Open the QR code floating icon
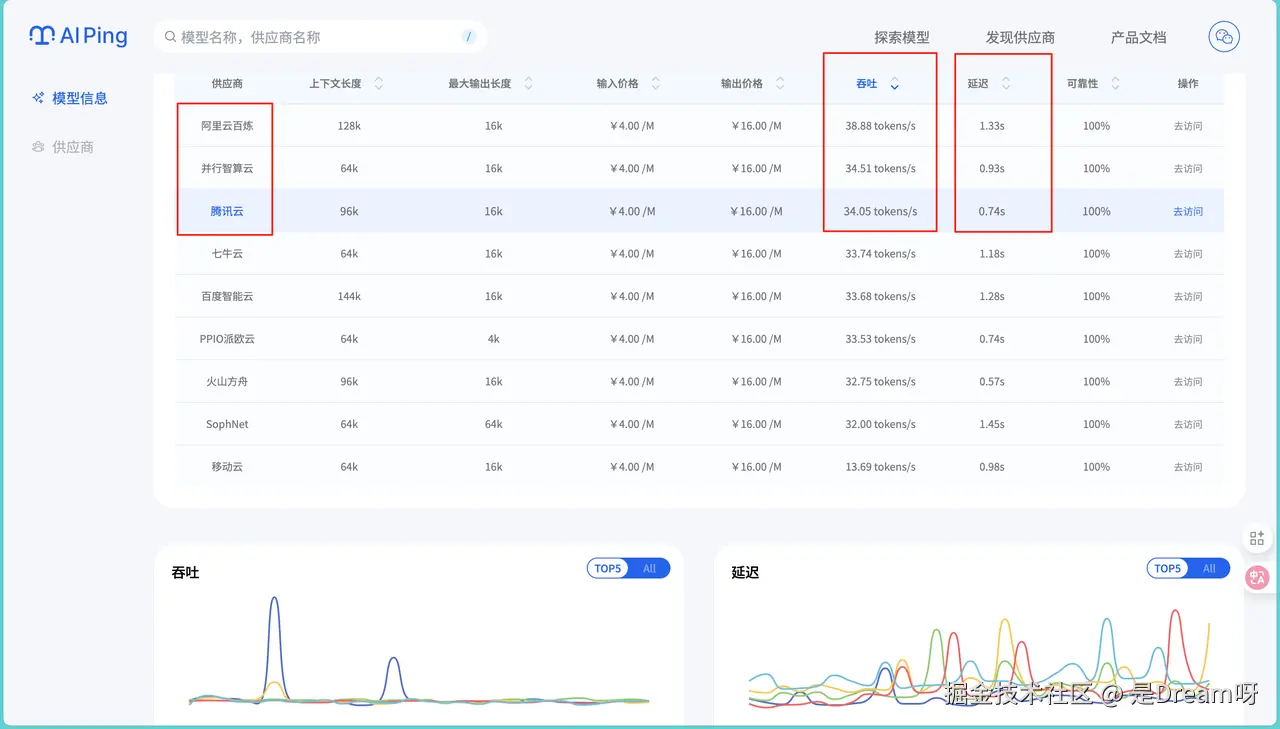1280x729 pixels. (x=1257, y=538)
